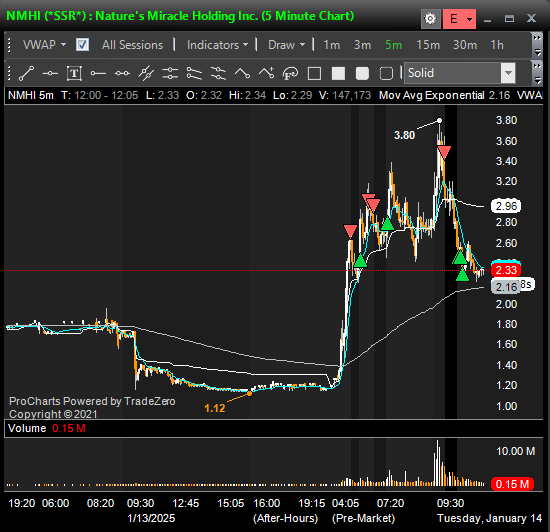Grab the drawing toolbar grip handle

9,73
